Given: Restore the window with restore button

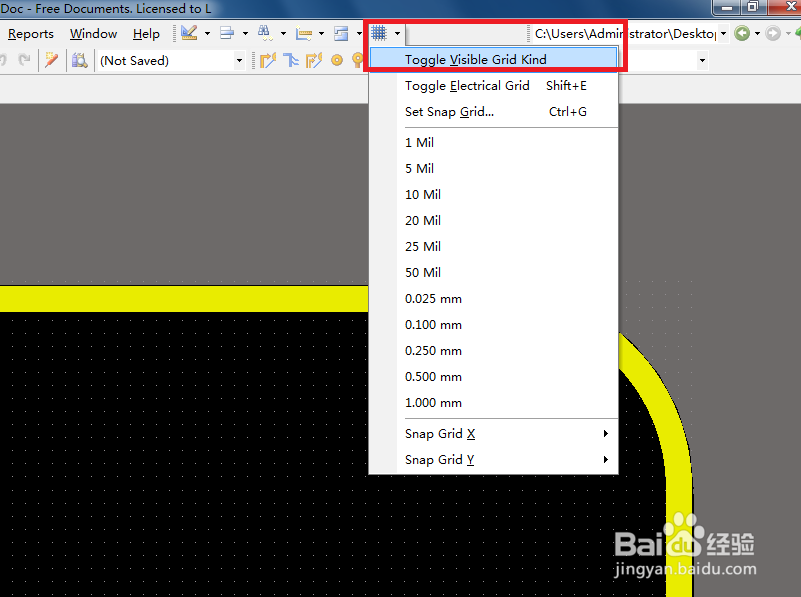Looking at the screenshot, I should [753, 7].
